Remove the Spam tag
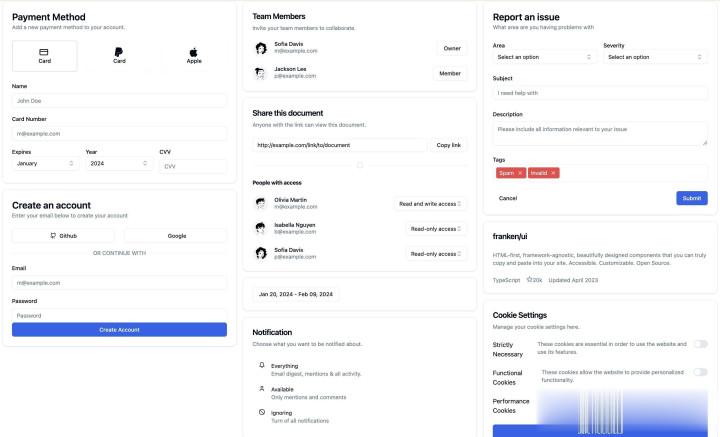Image resolution: width=720 pixels, height=437 pixels. (520, 173)
